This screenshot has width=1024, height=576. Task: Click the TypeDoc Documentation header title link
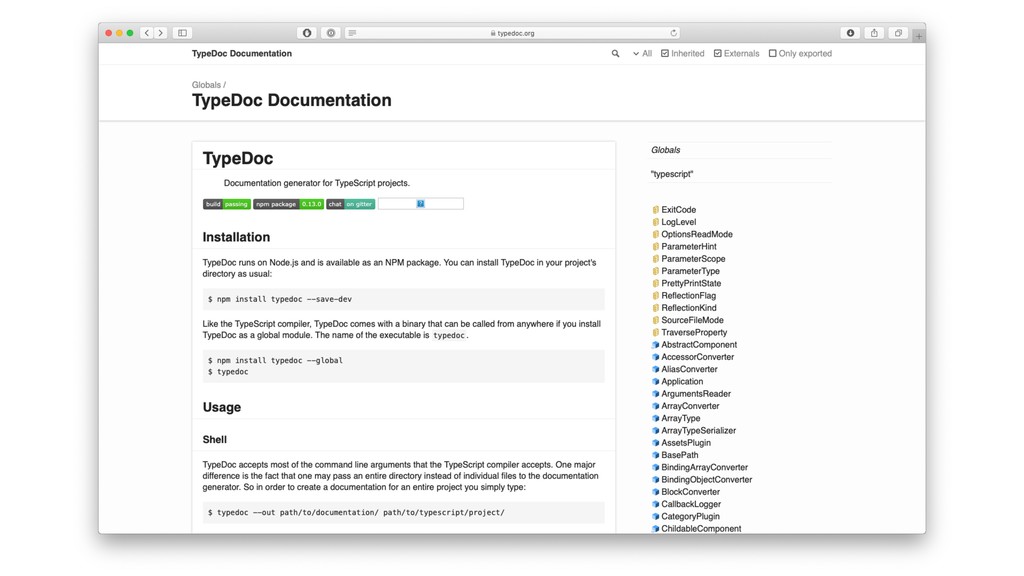[x=242, y=54]
